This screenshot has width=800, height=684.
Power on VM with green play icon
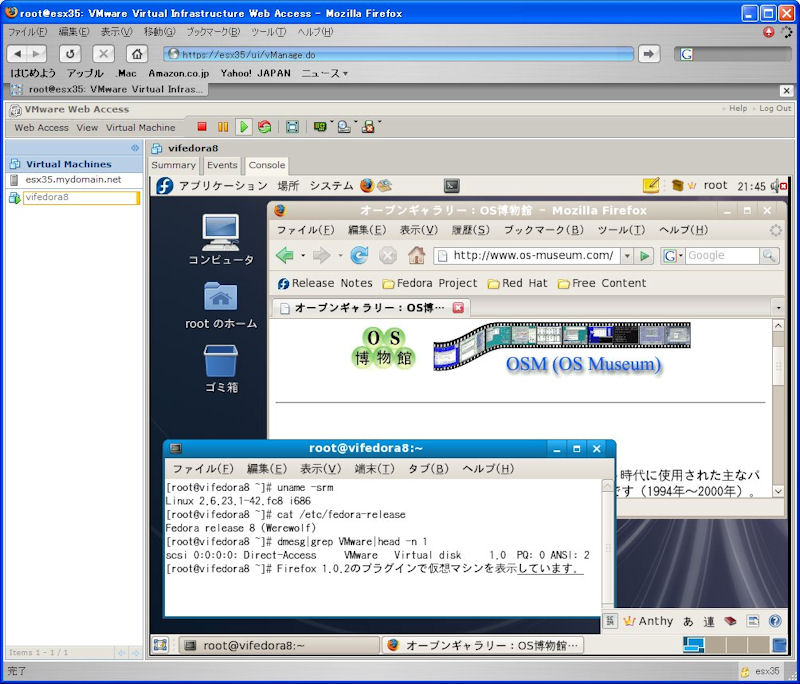pos(244,127)
